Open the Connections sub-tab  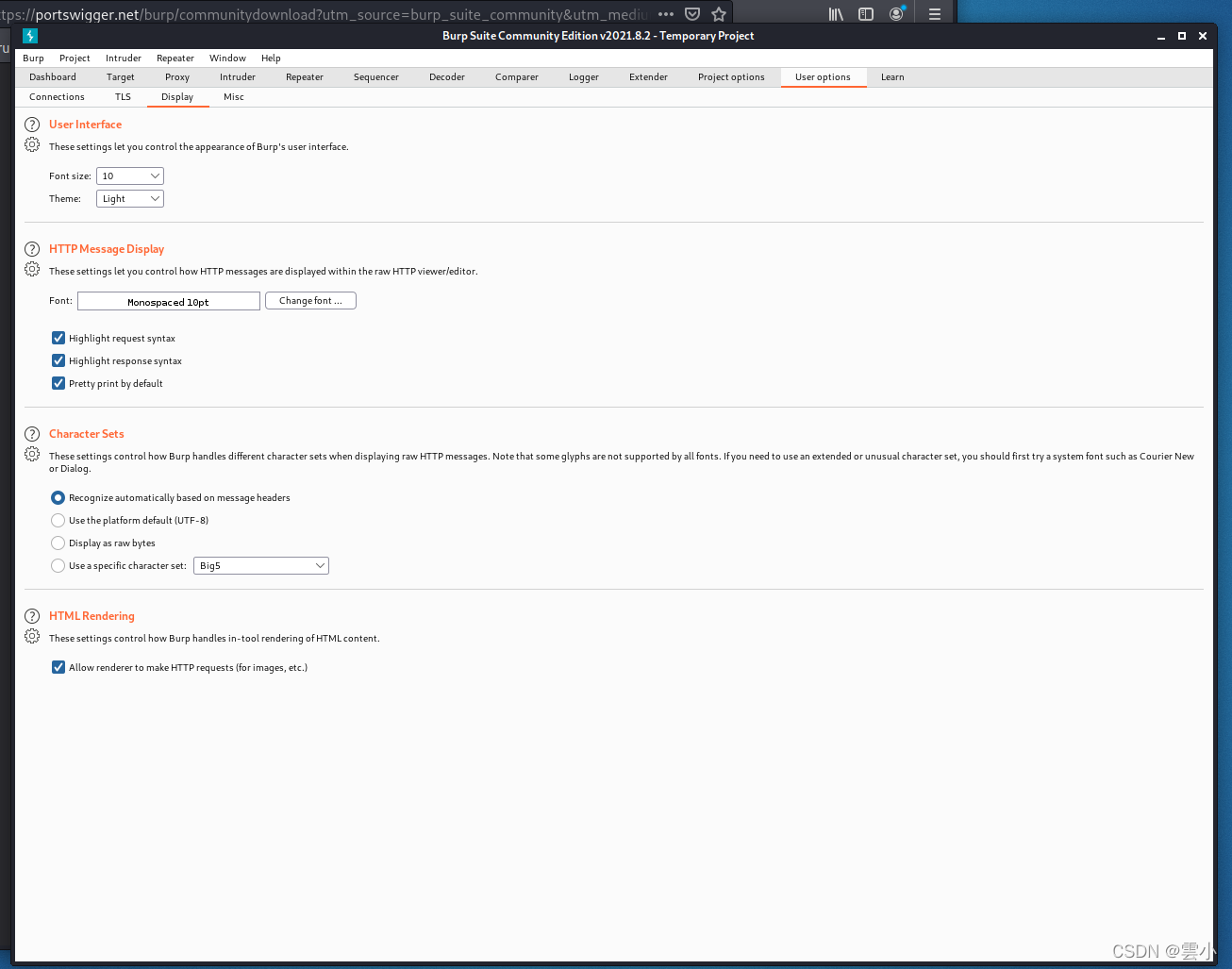tap(57, 97)
